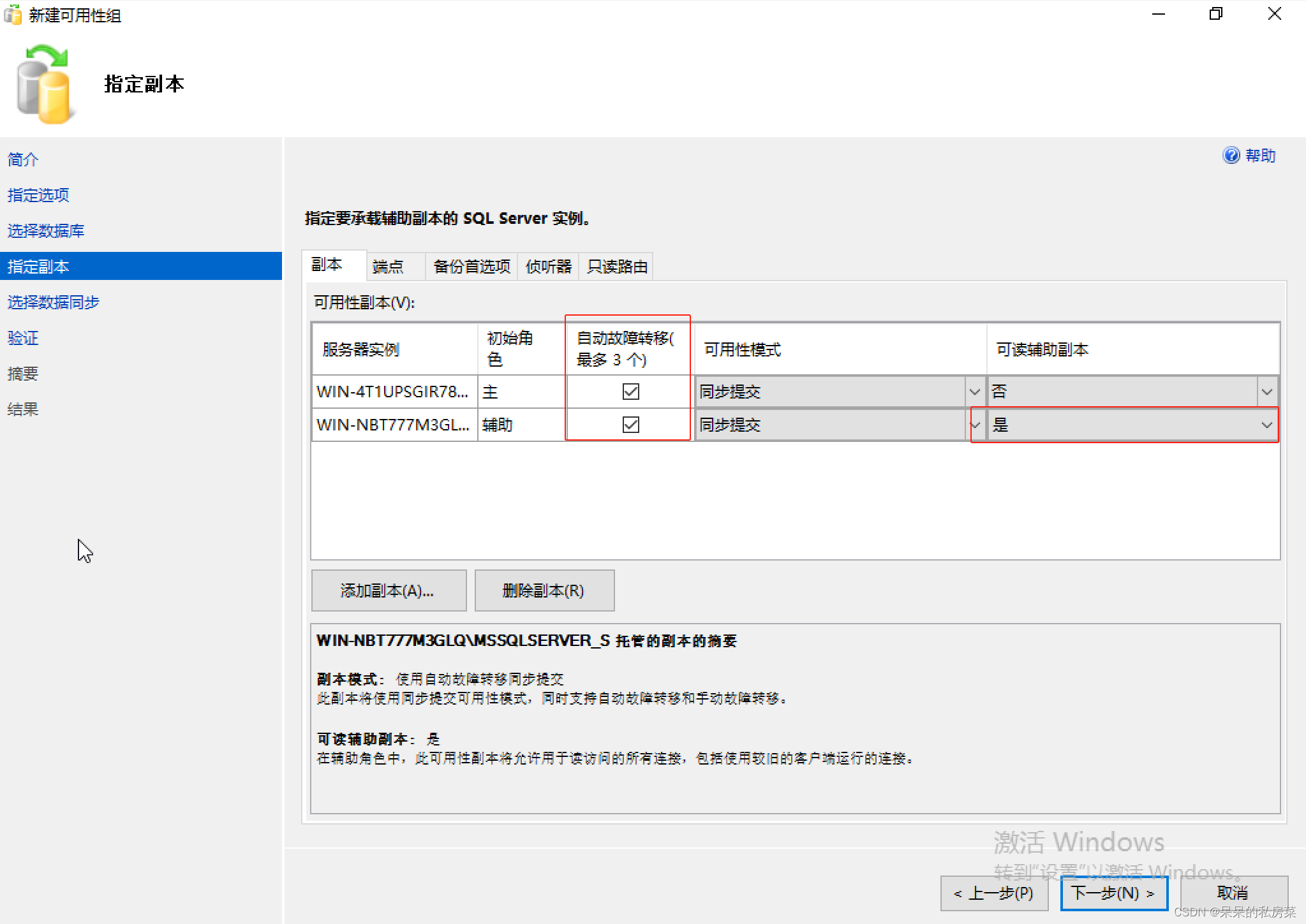The width and height of the screenshot is (1306, 924).
Task: Click the 上一步(P) back button
Action: click(994, 893)
